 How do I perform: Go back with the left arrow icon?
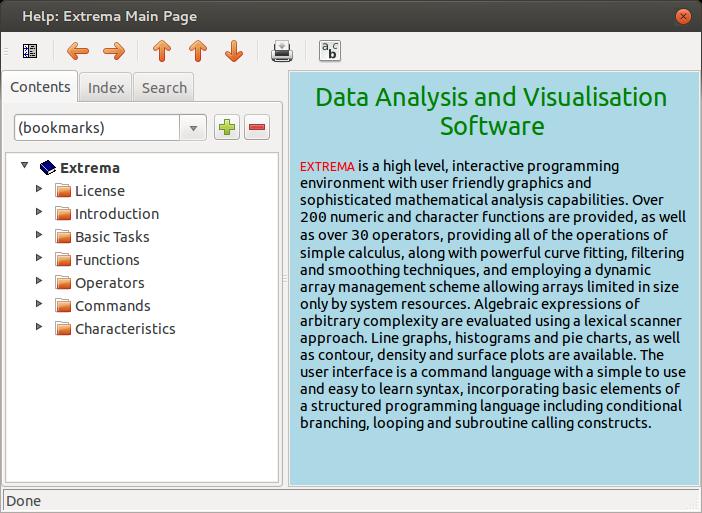pos(77,51)
